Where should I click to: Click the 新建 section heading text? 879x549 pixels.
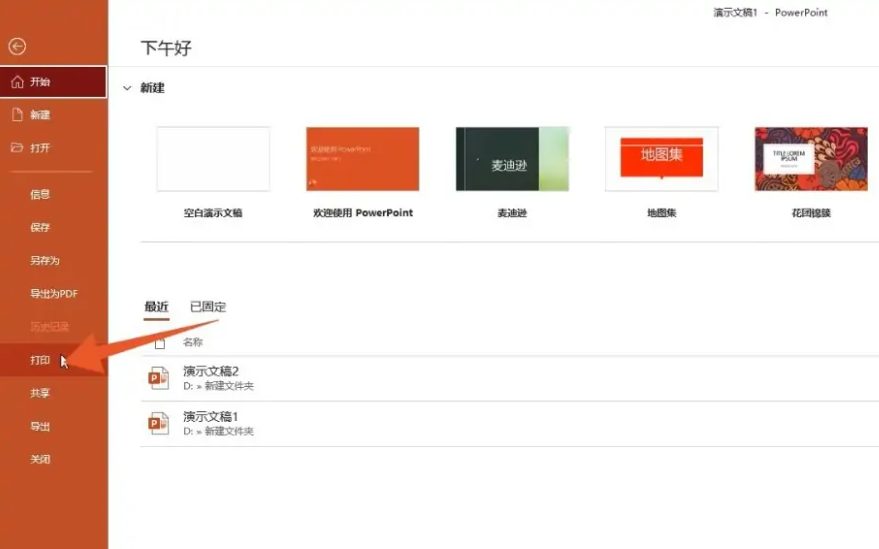tap(152, 88)
